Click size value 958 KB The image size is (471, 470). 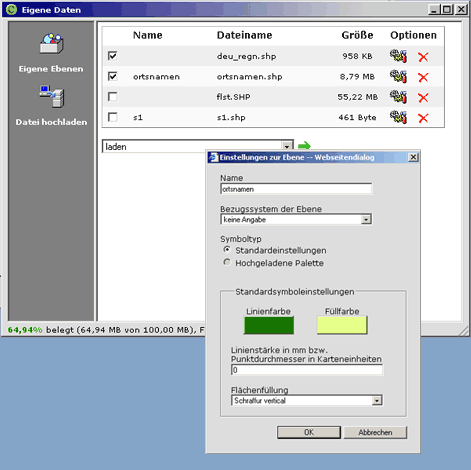tap(357, 56)
